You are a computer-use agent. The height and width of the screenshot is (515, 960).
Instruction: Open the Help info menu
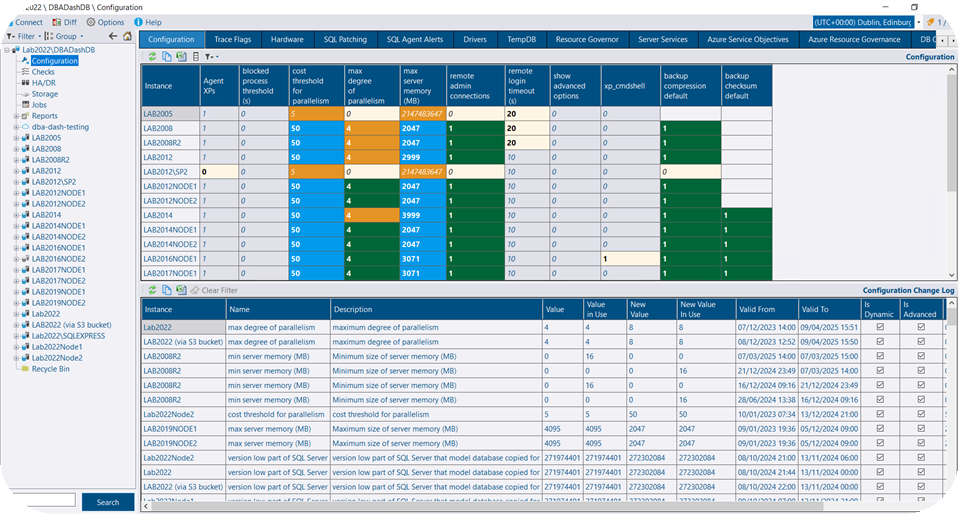[x=148, y=22]
